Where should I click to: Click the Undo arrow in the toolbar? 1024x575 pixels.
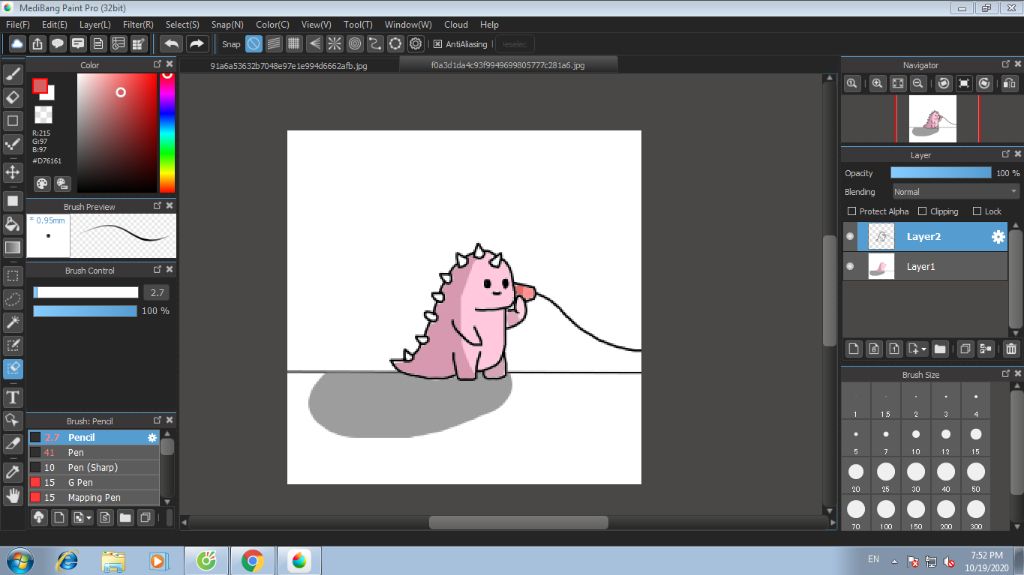click(x=172, y=44)
